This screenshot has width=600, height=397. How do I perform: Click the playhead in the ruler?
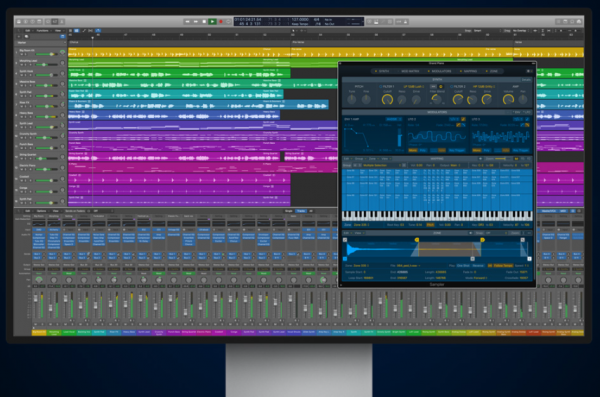(92, 38)
